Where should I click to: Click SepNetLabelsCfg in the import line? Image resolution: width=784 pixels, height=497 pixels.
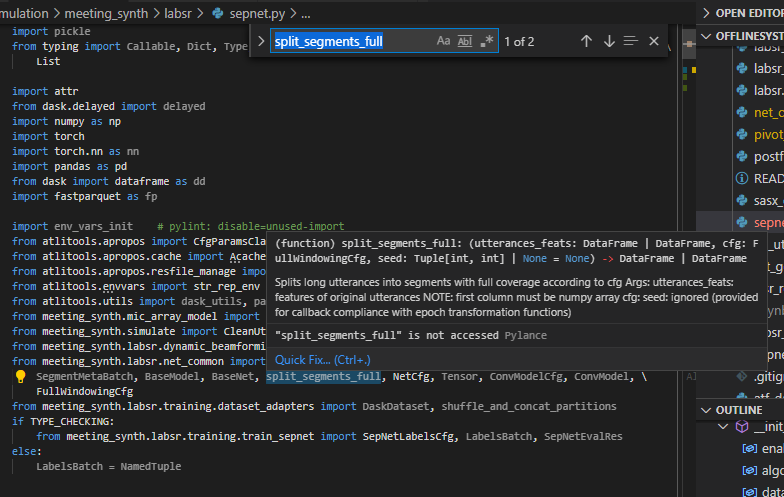(x=408, y=436)
